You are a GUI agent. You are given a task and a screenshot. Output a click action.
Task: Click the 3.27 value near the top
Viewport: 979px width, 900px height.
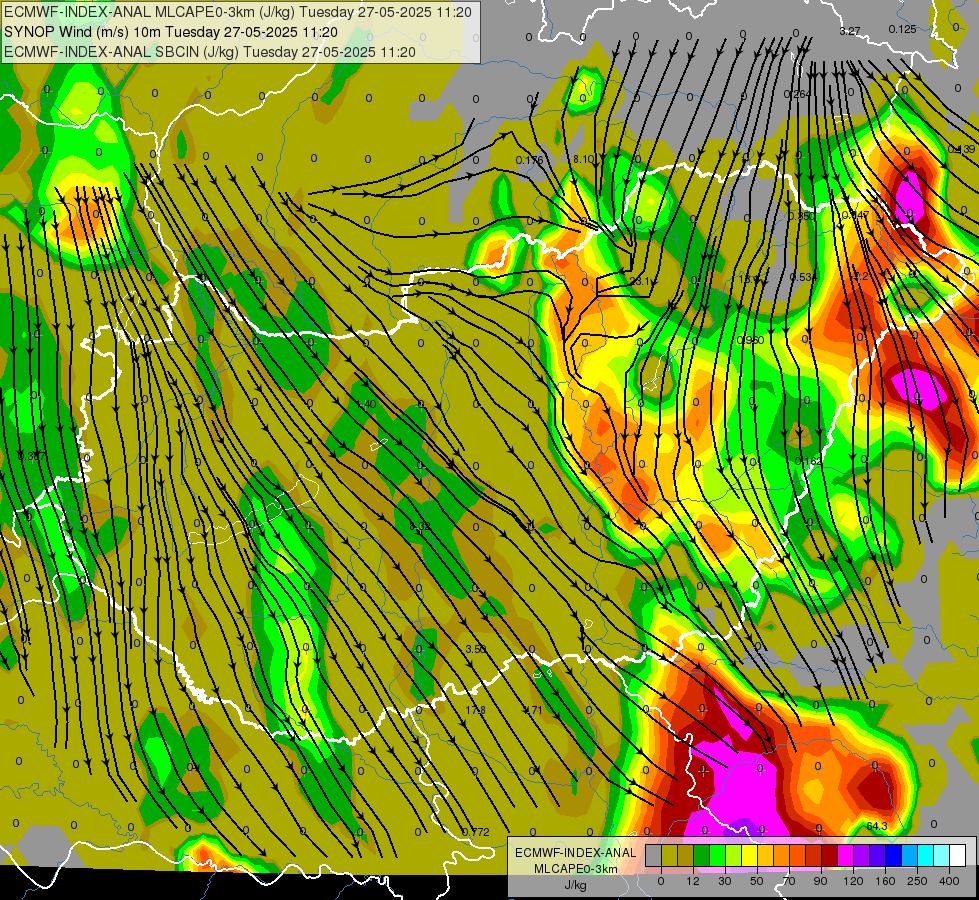tap(850, 31)
